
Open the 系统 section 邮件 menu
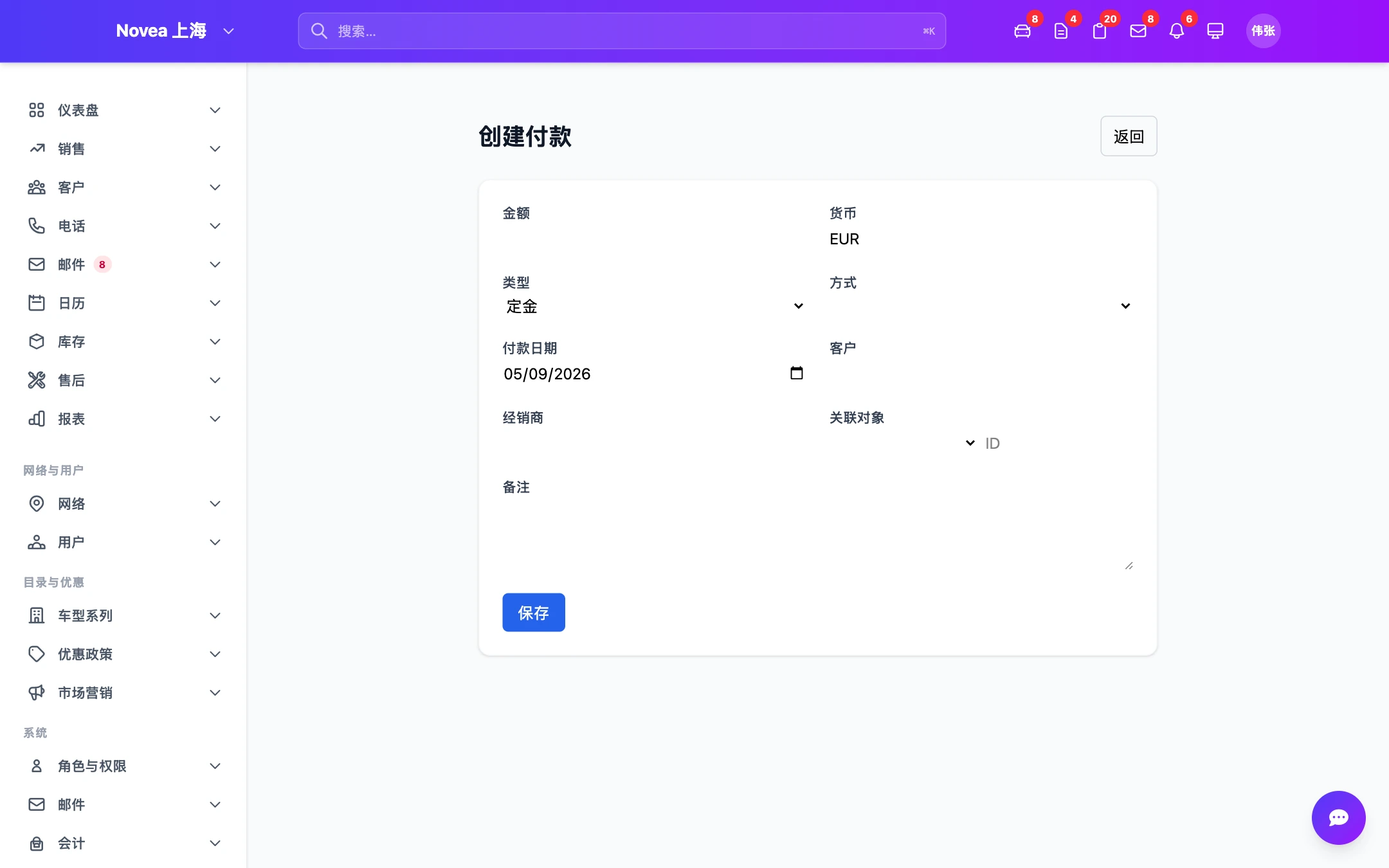point(124,804)
